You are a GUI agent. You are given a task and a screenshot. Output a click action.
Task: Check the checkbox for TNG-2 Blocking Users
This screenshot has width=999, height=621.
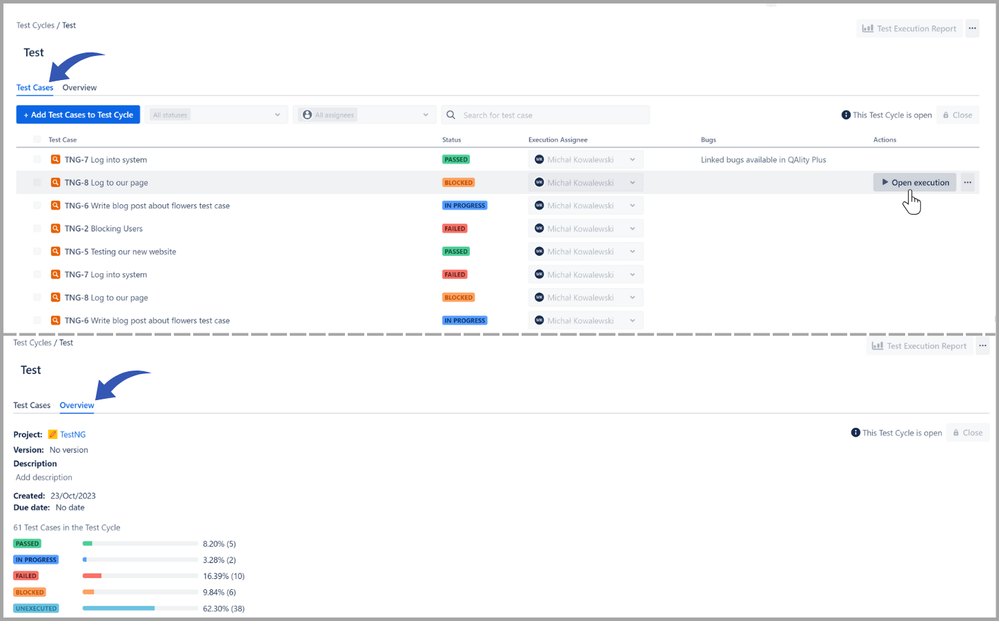pyautogui.click(x=37, y=228)
